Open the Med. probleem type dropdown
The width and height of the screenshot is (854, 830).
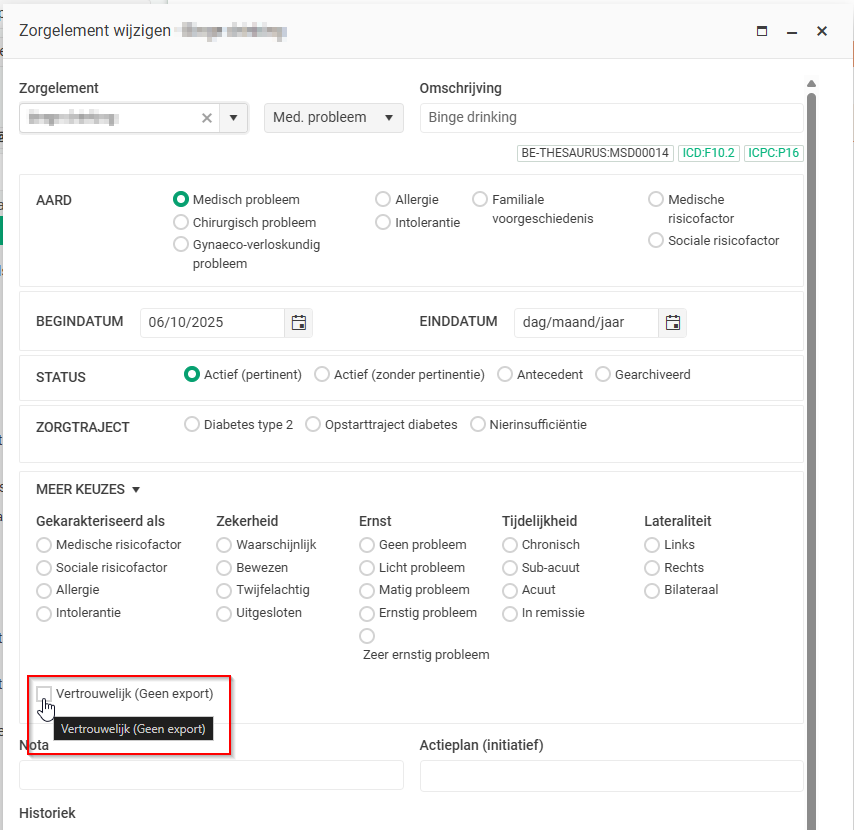[333, 118]
